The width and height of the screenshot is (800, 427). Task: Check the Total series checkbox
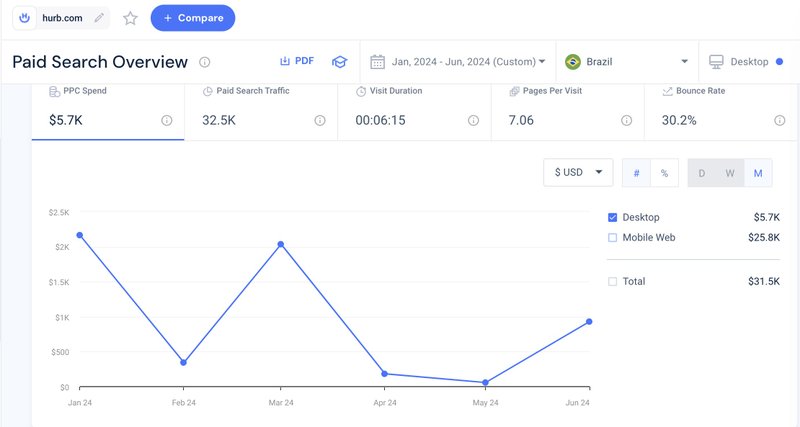coord(613,282)
